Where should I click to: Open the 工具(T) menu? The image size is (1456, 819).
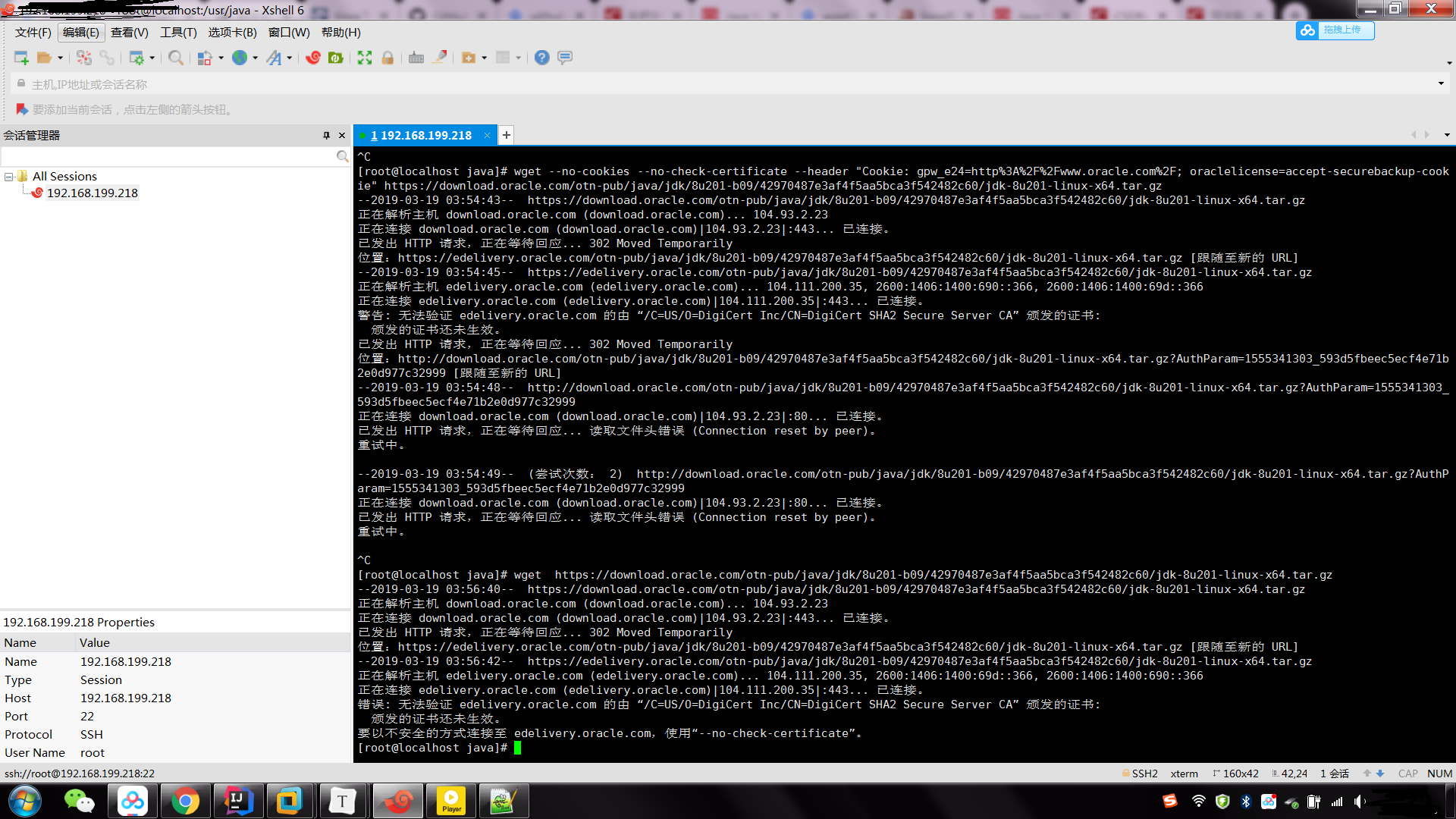tap(177, 32)
